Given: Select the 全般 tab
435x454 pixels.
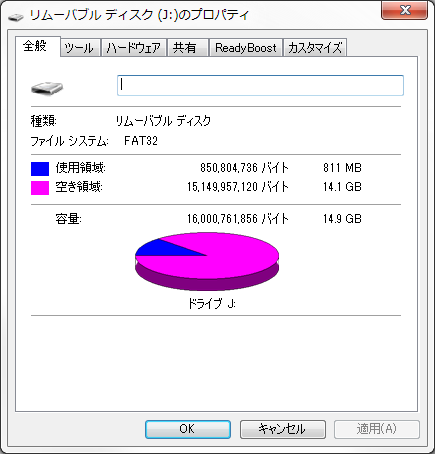Looking at the screenshot, I should (35, 46).
